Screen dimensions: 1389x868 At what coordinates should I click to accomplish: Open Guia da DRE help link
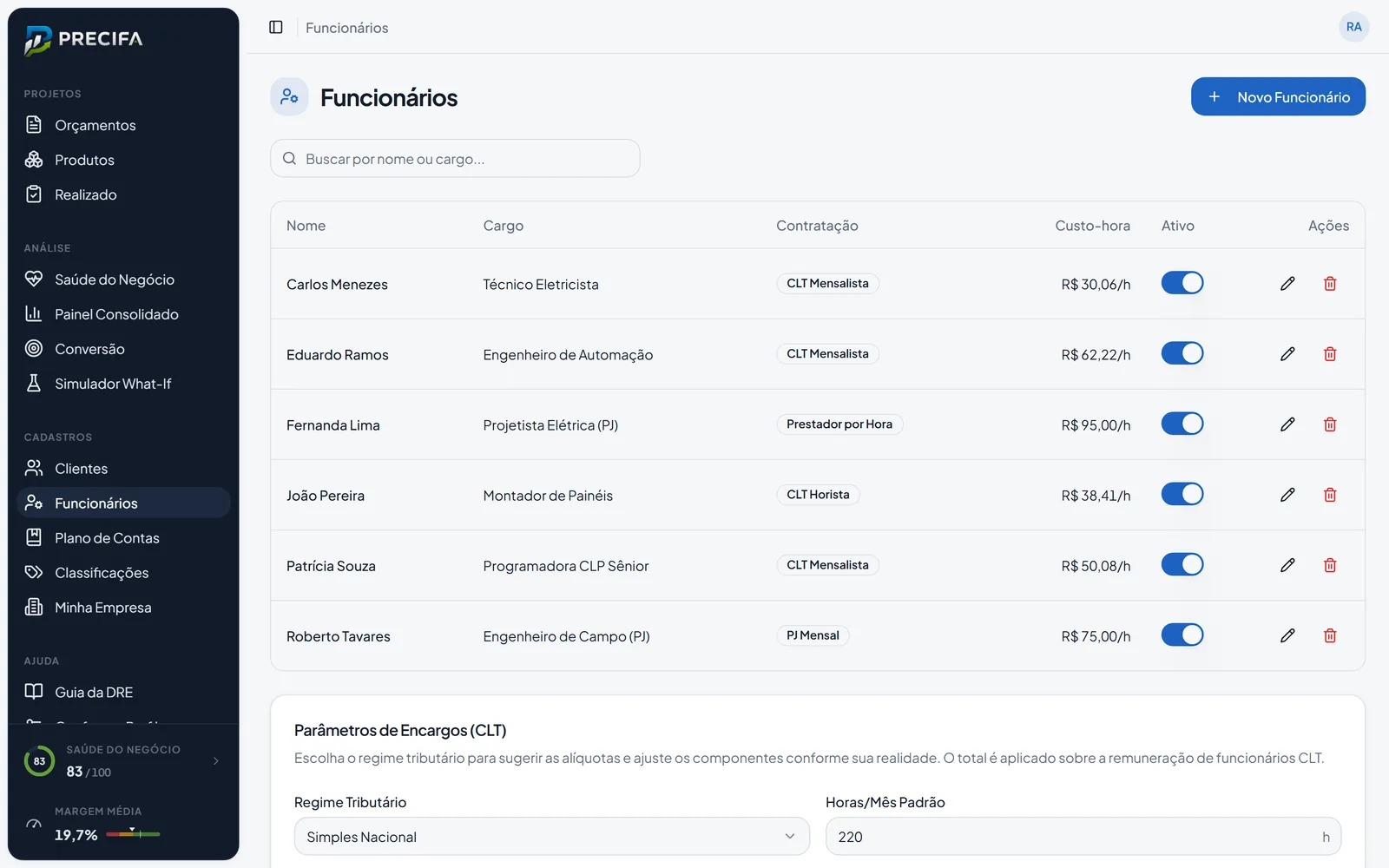(x=123, y=693)
